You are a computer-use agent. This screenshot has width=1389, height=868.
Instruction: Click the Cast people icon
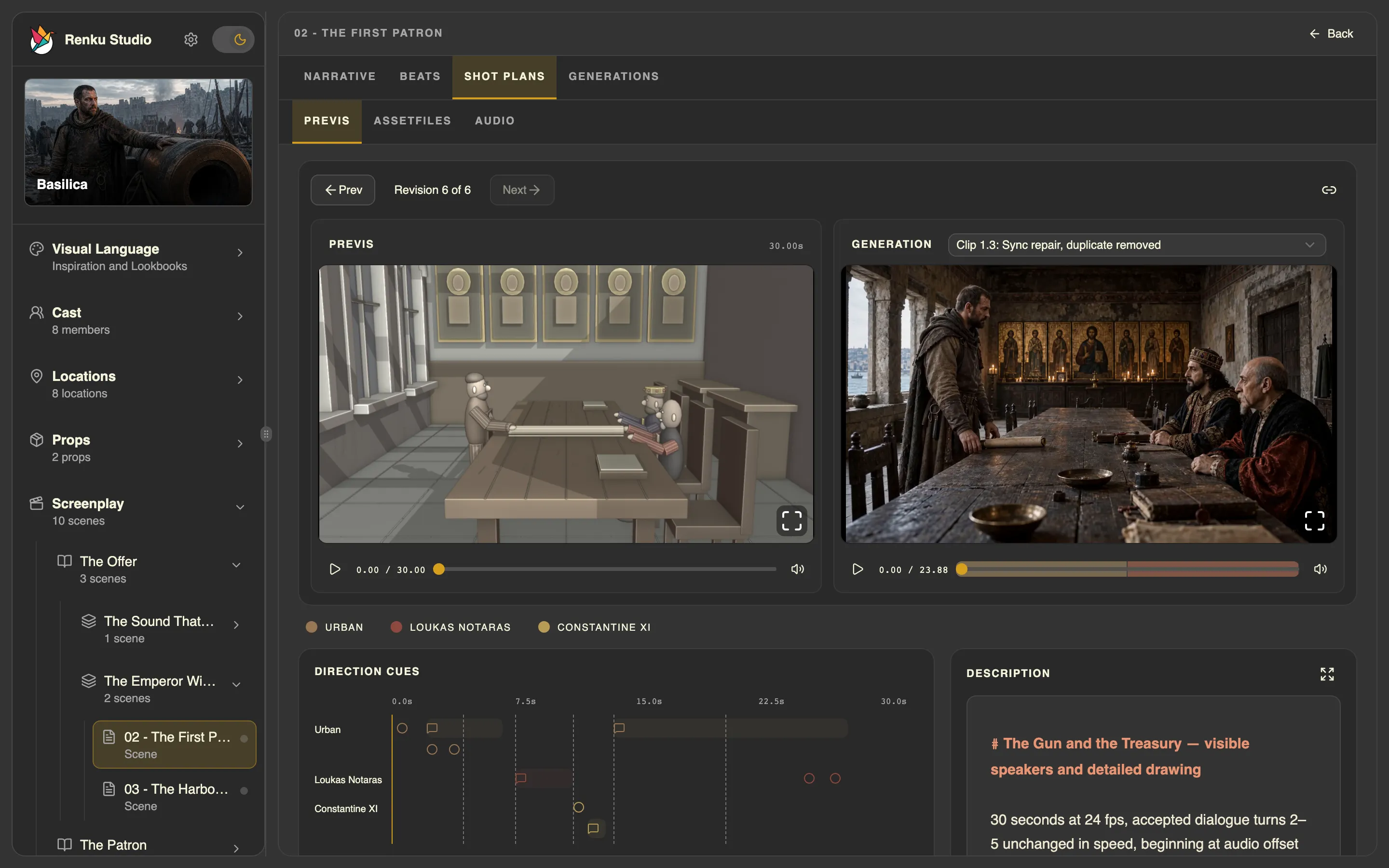click(x=37, y=313)
